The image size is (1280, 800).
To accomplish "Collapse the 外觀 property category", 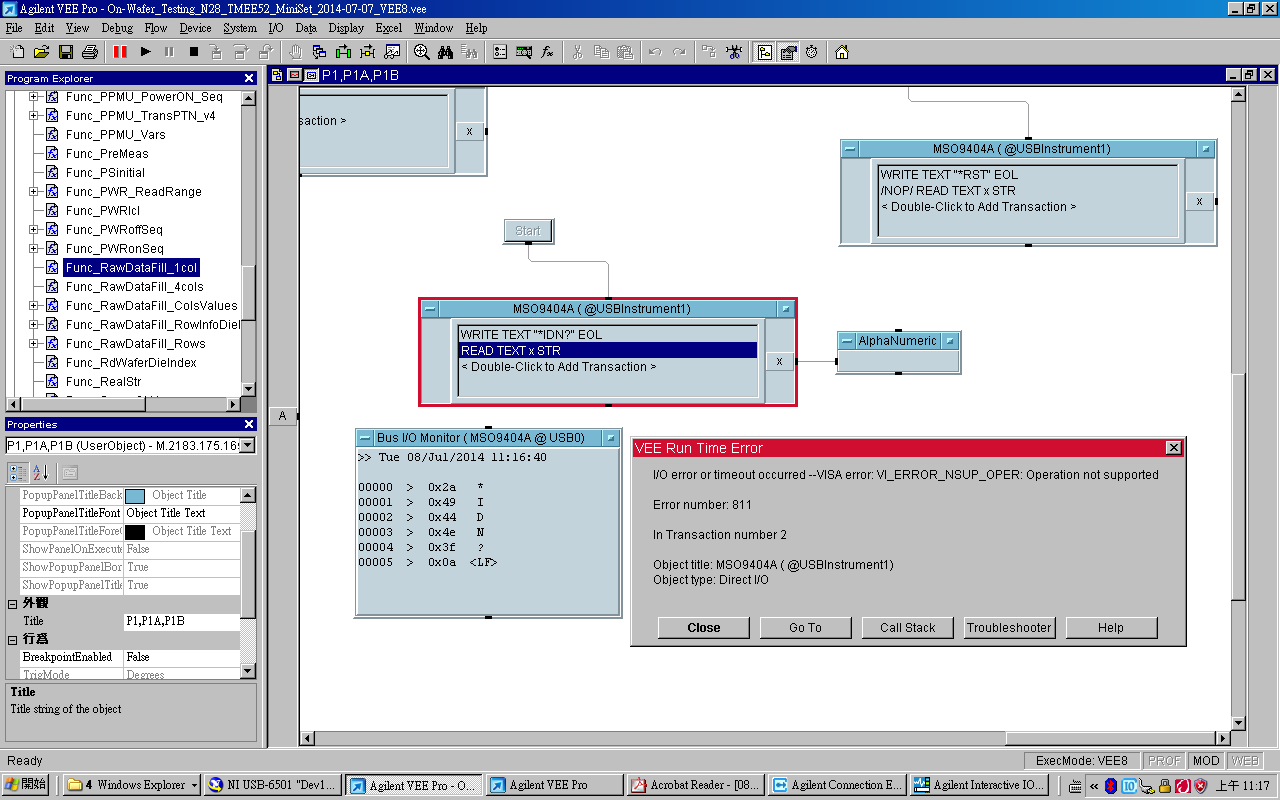I will pos(13,604).
